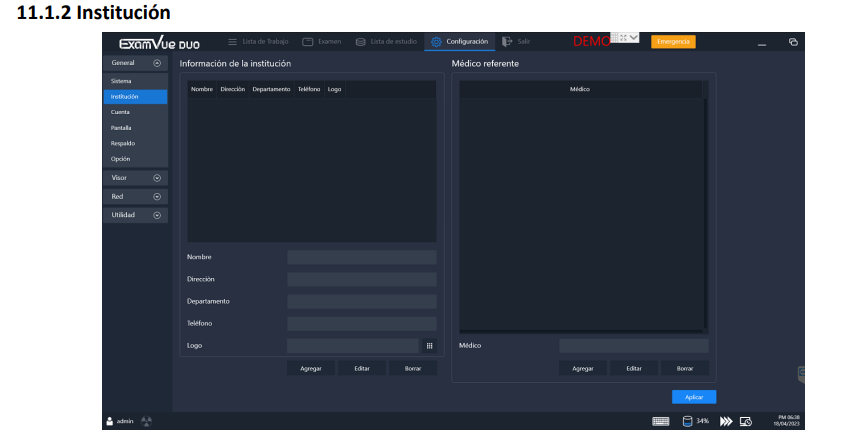Focus the Logo path input field

(353, 346)
